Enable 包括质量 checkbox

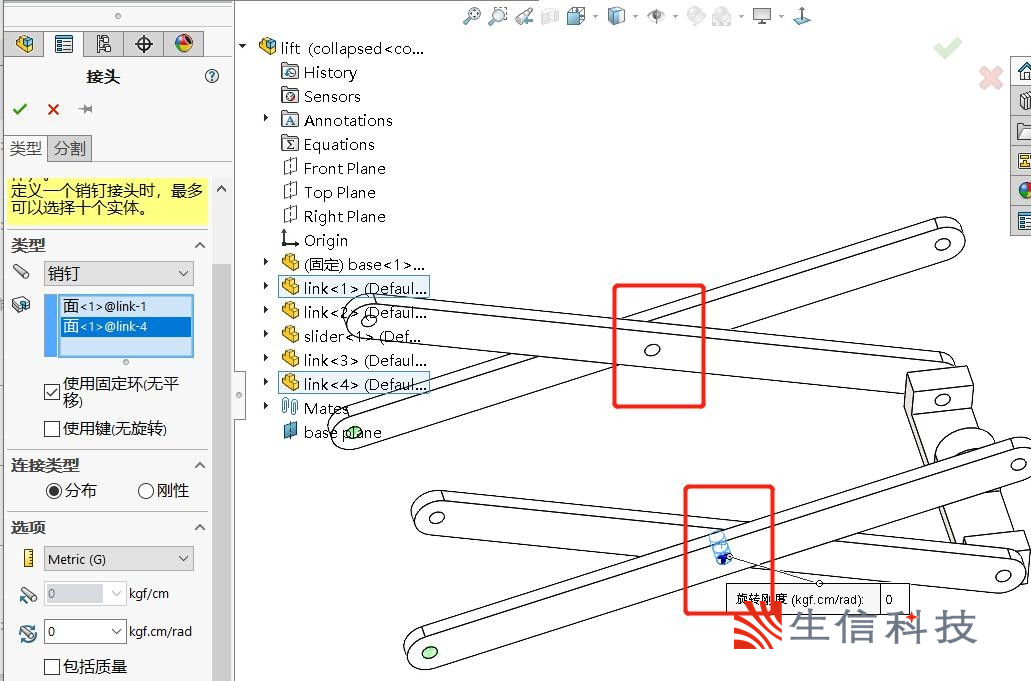pyautogui.click(x=52, y=667)
